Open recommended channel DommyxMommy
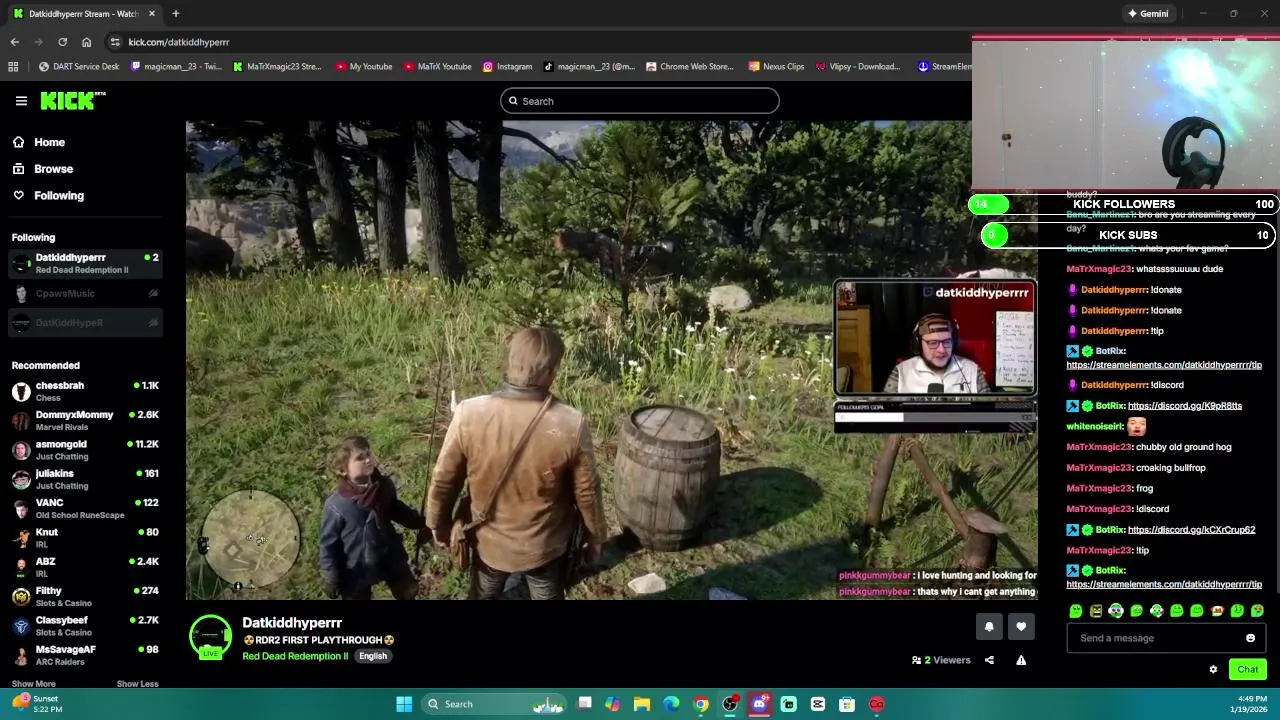 84,420
